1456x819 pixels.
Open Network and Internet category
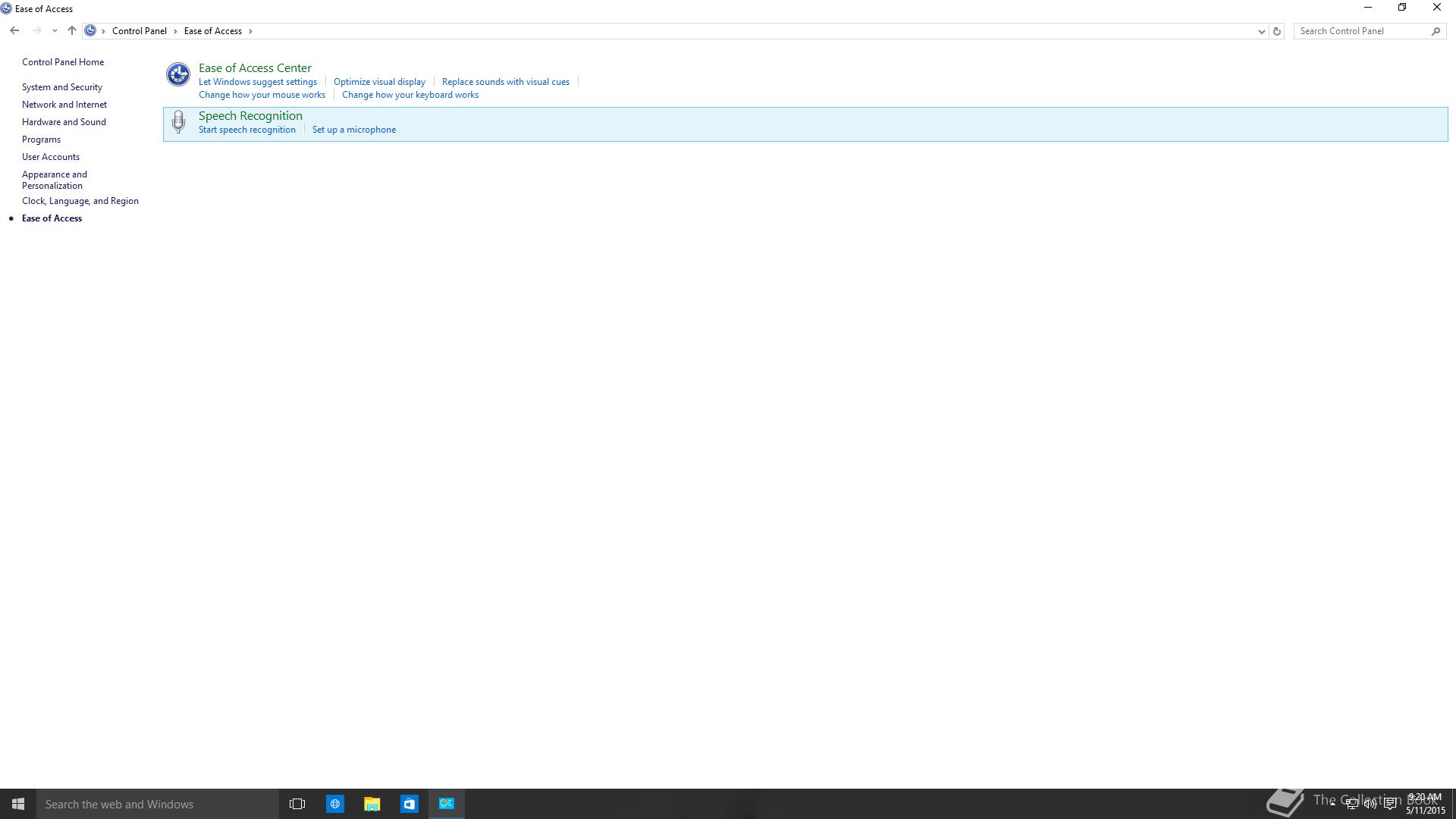coord(64,105)
